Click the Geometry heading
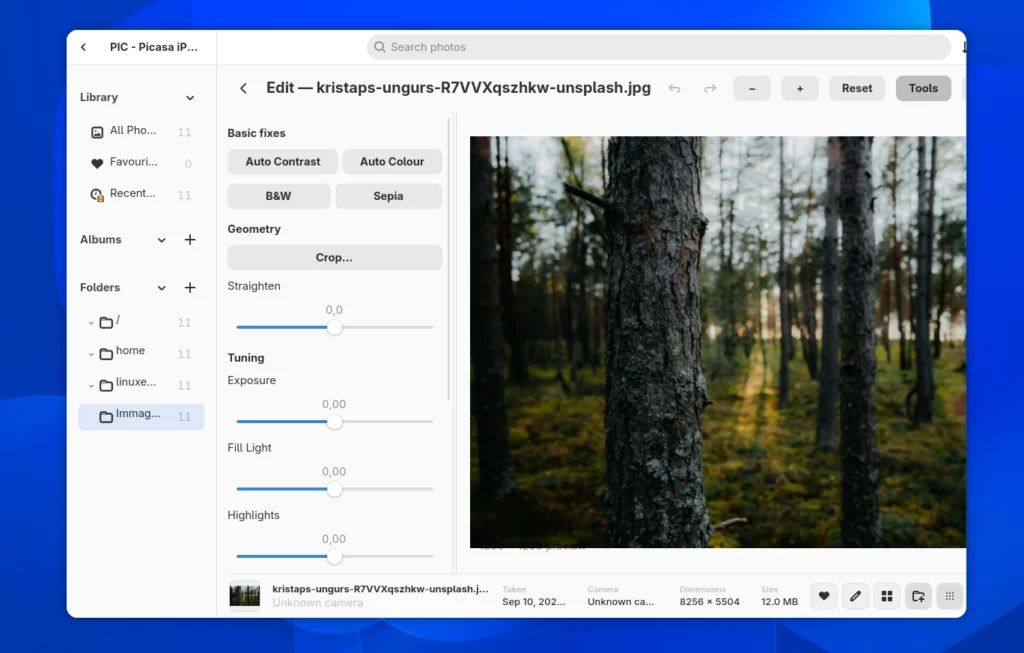Image resolution: width=1024 pixels, height=653 pixels. (254, 229)
